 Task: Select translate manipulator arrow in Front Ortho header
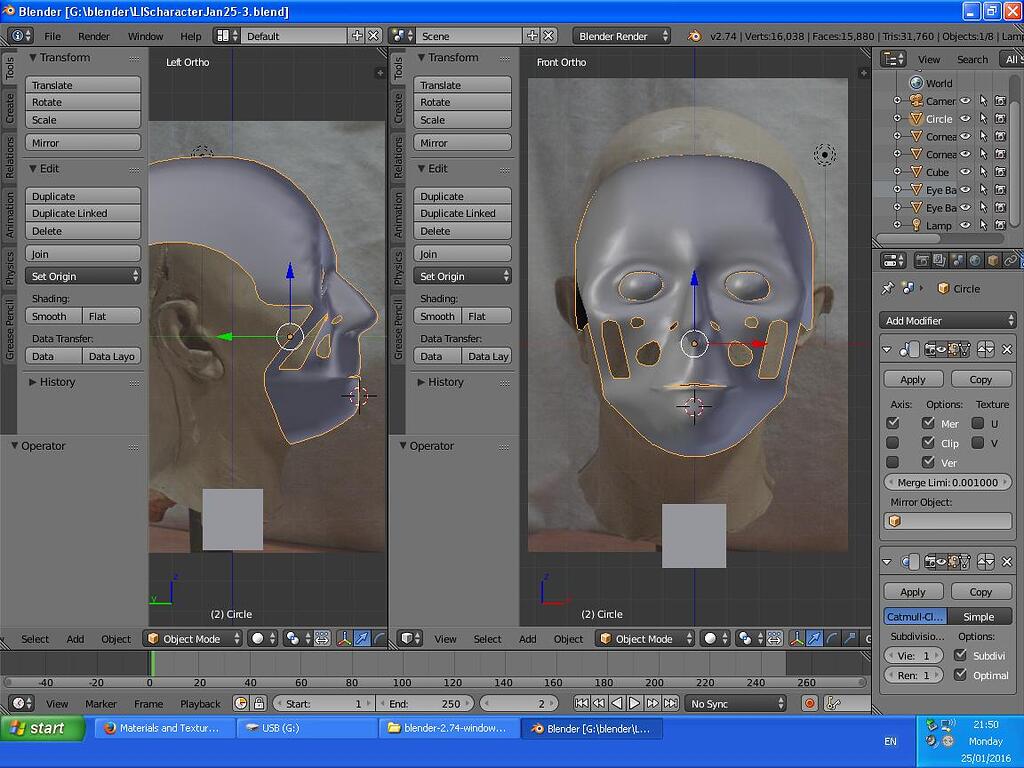[x=814, y=639]
